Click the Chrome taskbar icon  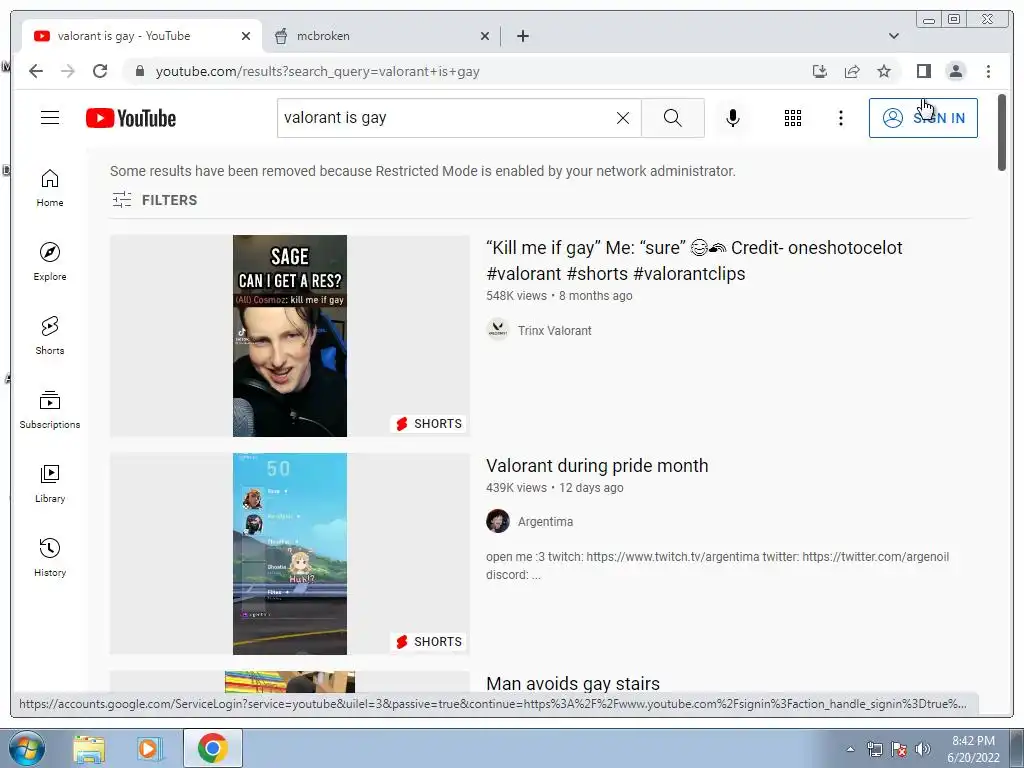212,748
